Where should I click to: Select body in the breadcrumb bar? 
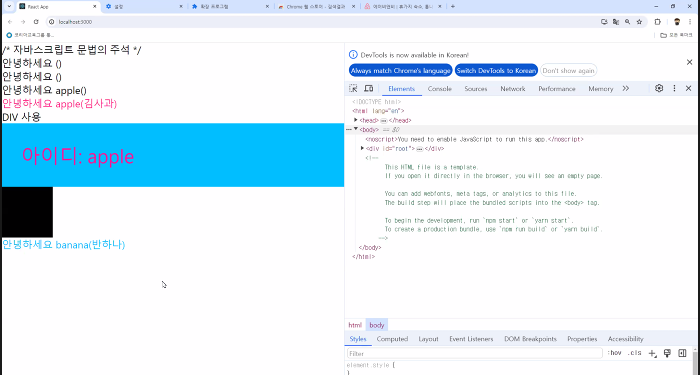pos(376,325)
